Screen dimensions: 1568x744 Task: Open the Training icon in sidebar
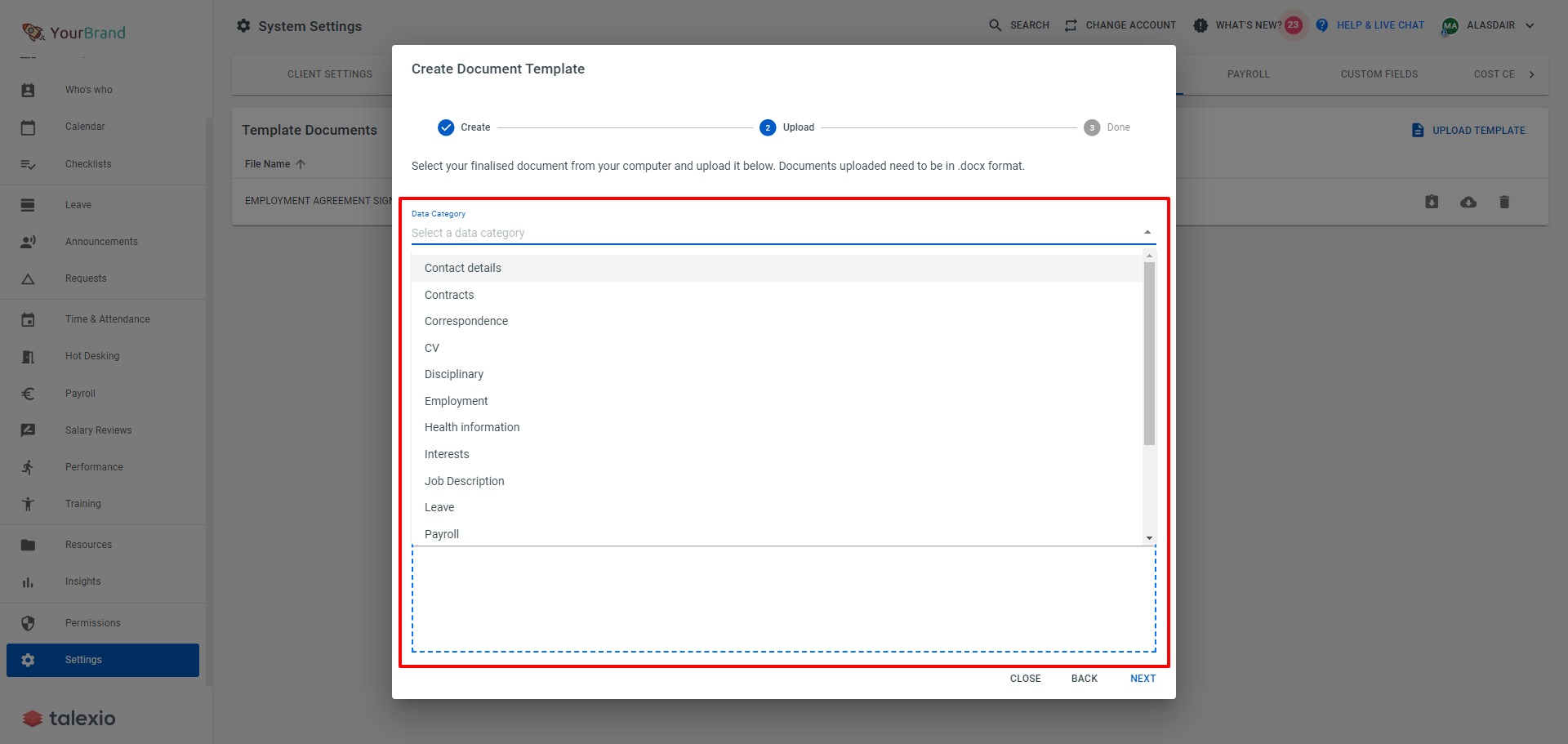[28, 504]
